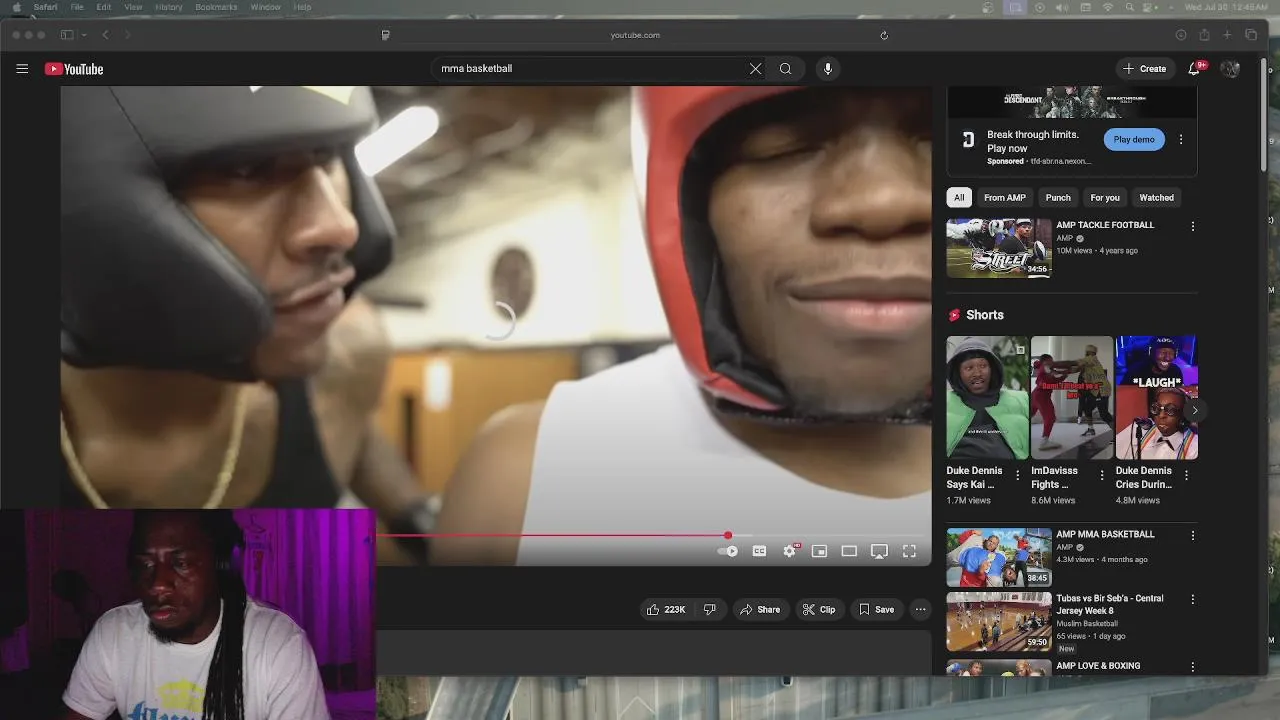Select the Watched filter chip
Image resolution: width=1280 pixels, height=720 pixels.
click(1156, 198)
